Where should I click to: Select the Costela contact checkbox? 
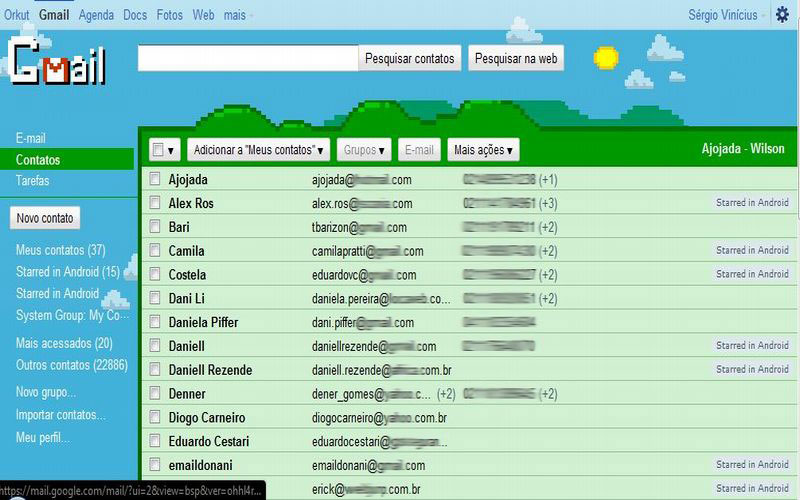155,274
